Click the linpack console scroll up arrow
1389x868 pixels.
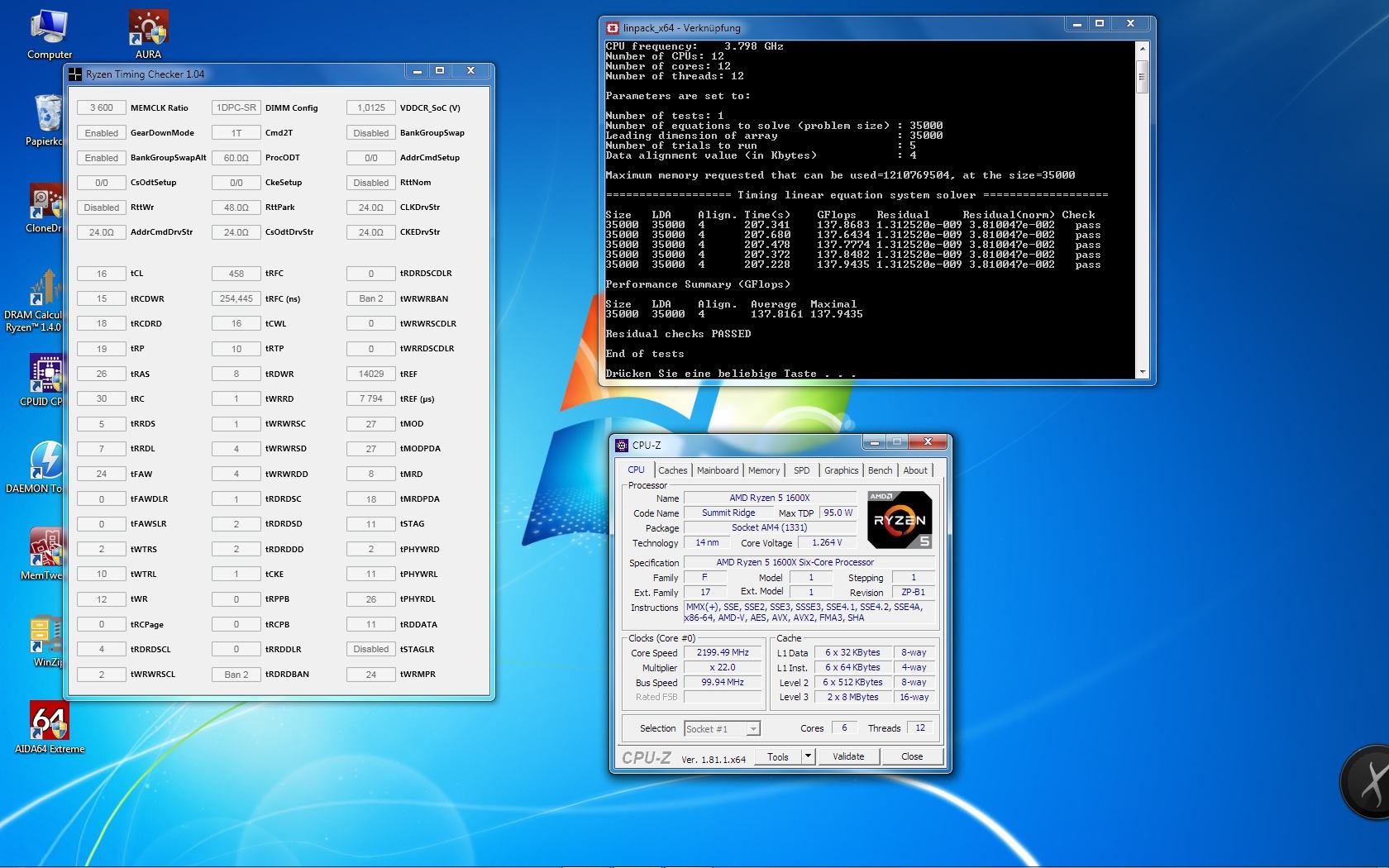pos(1143,49)
